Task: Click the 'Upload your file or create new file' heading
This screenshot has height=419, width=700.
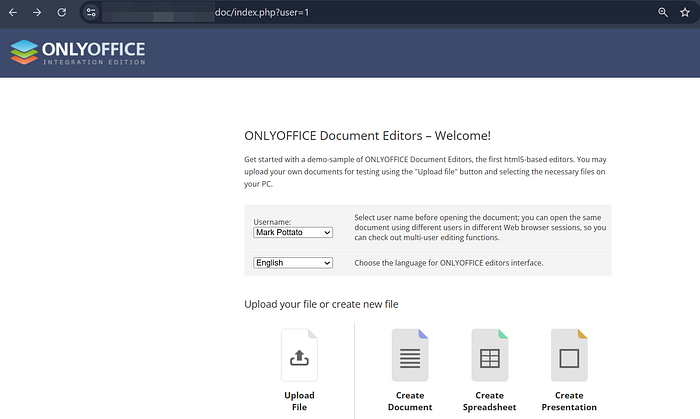Action: [x=321, y=304]
